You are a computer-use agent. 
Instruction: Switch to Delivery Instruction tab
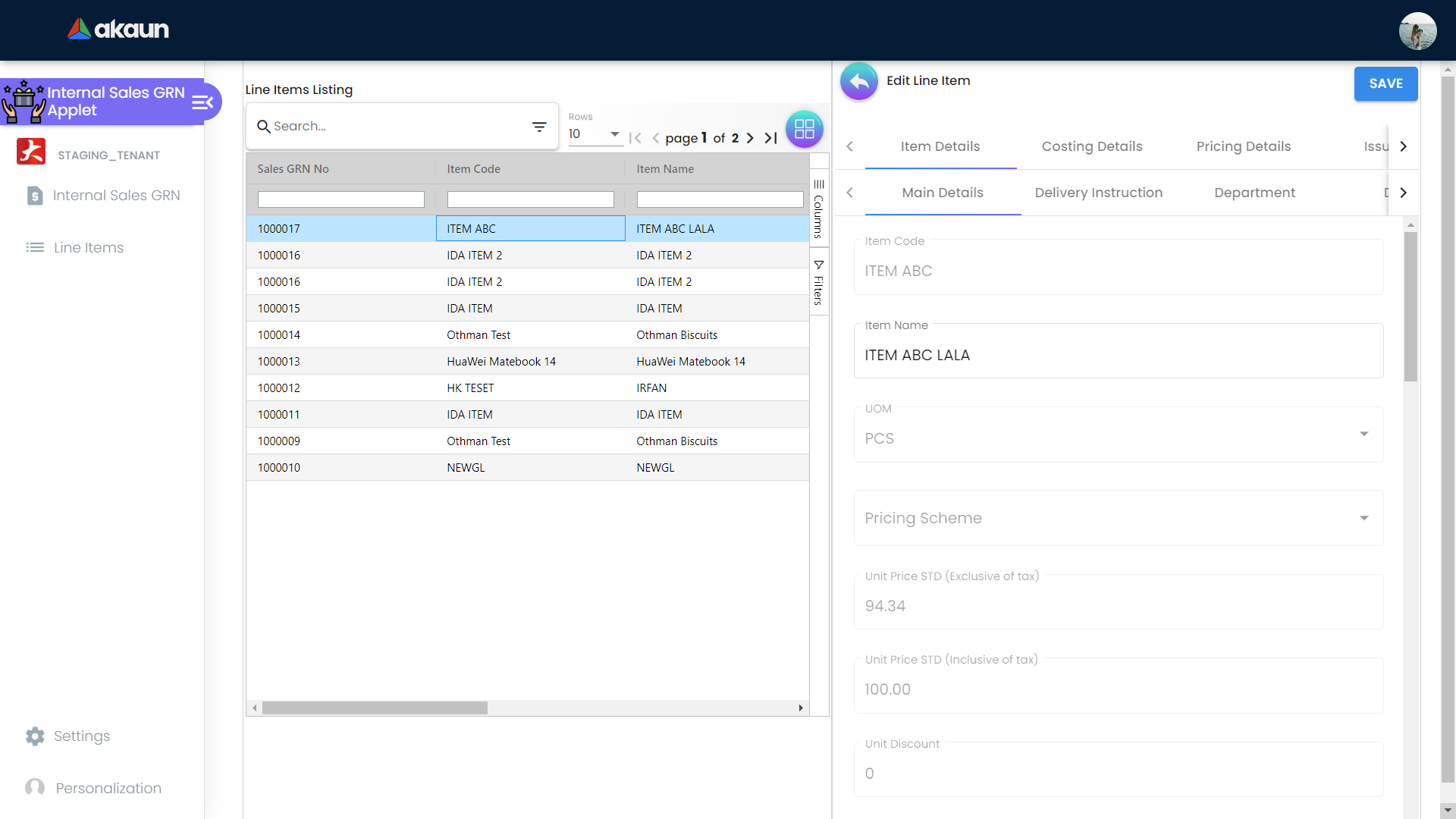[x=1098, y=193]
